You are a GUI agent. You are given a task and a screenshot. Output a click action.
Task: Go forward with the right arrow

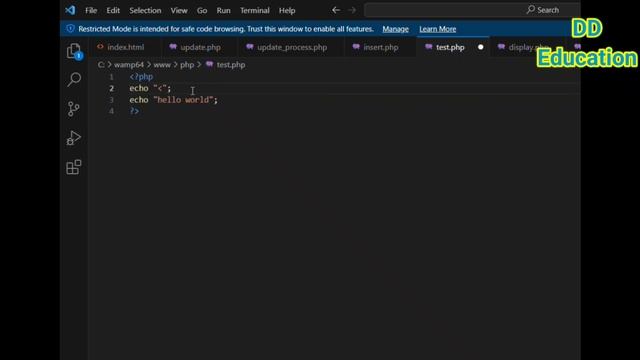(352, 10)
